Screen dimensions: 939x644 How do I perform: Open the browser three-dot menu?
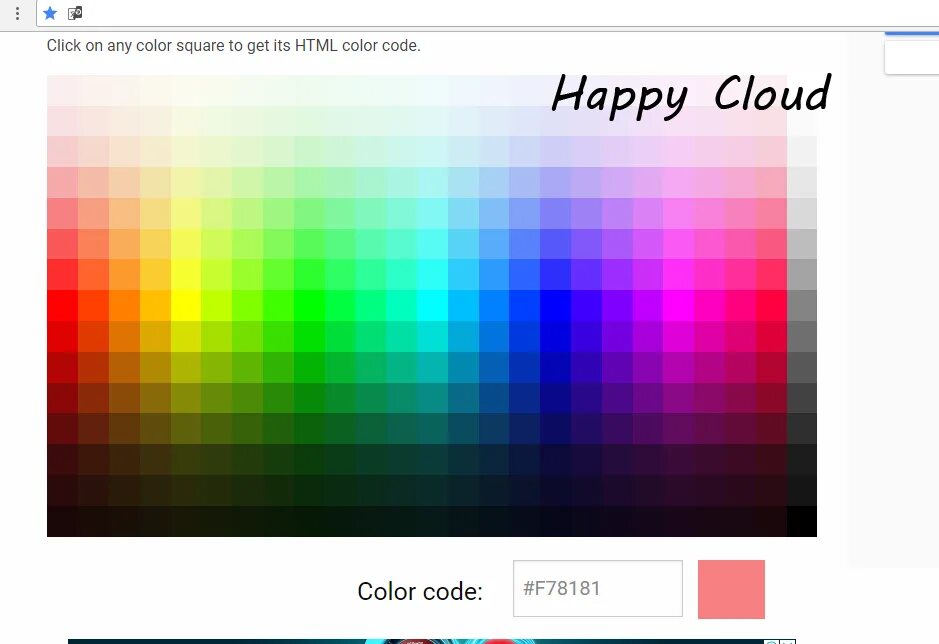pos(17,13)
